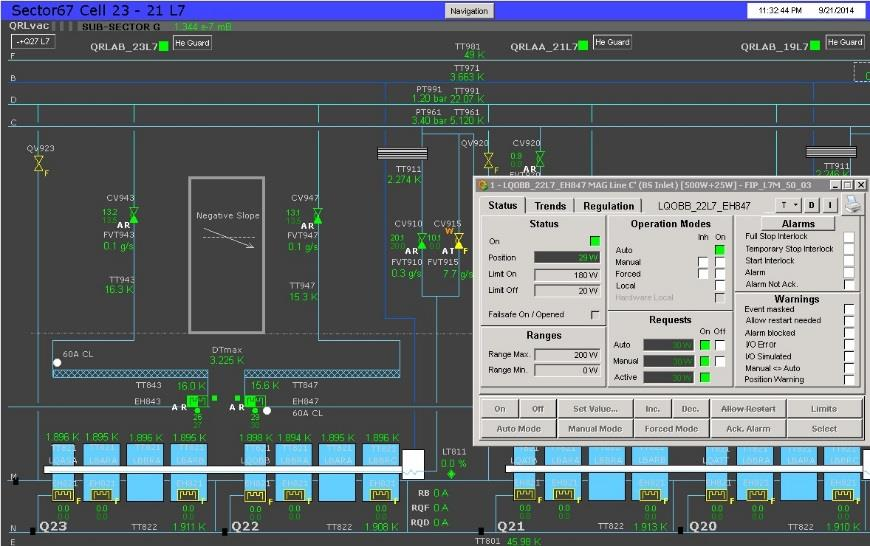Toggle Manual request Off checkbox

(x=720, y=361)
